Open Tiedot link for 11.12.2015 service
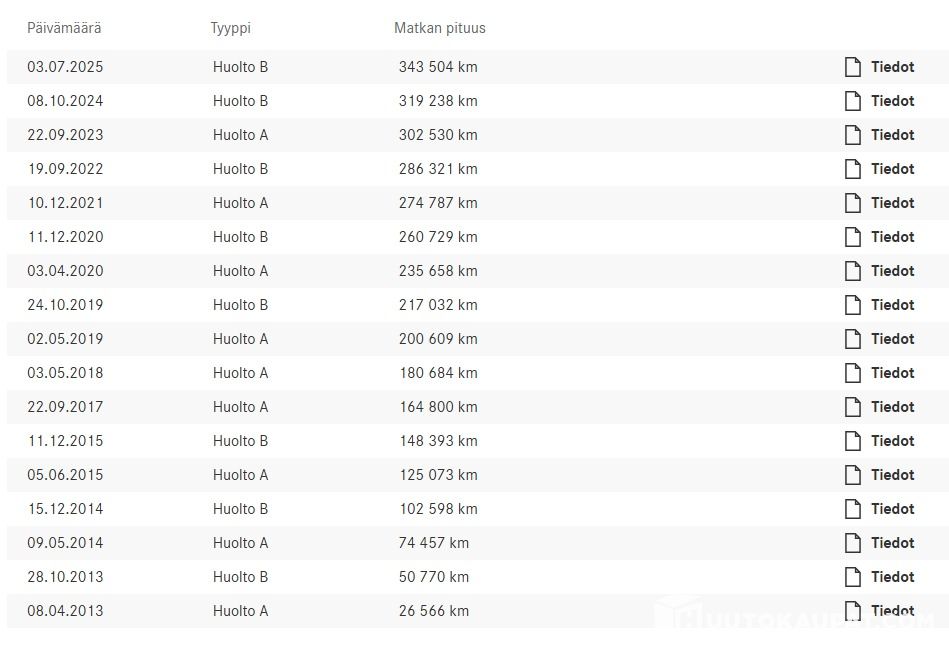Screen dimensions: 949x650 tap(892, 441)
